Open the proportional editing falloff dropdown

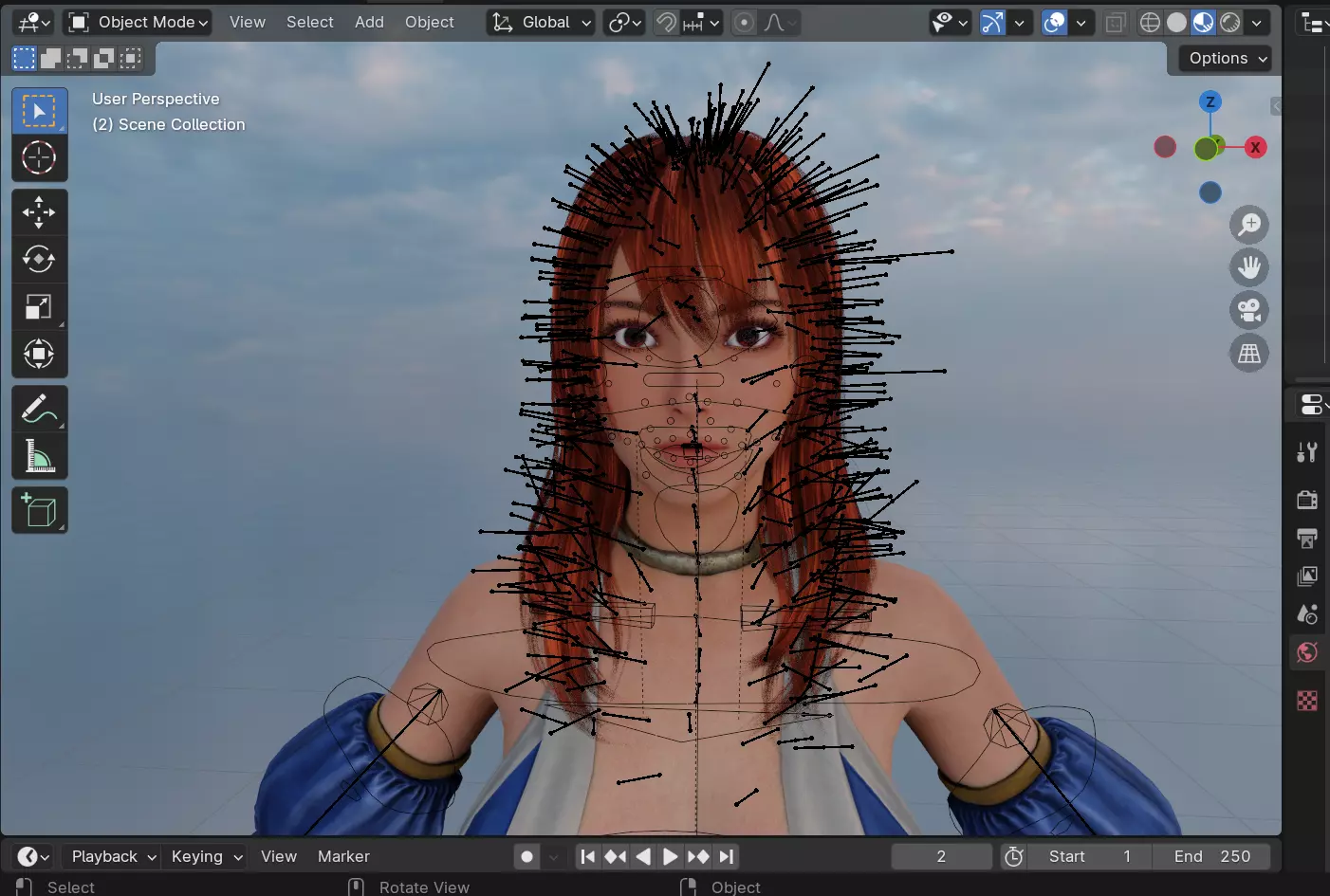click(780, 22)
